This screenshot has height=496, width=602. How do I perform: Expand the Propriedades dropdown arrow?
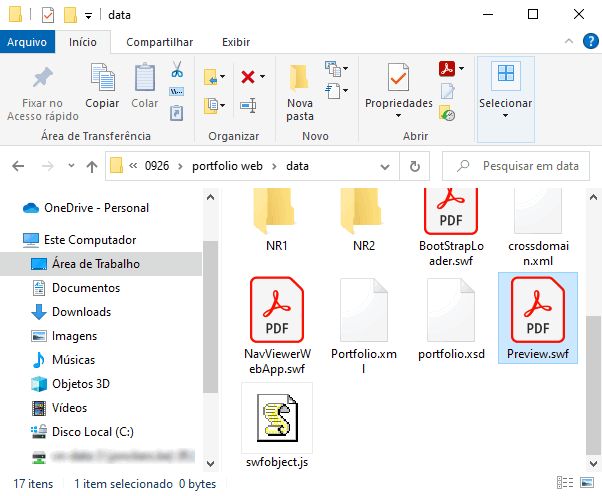(399, 116)
